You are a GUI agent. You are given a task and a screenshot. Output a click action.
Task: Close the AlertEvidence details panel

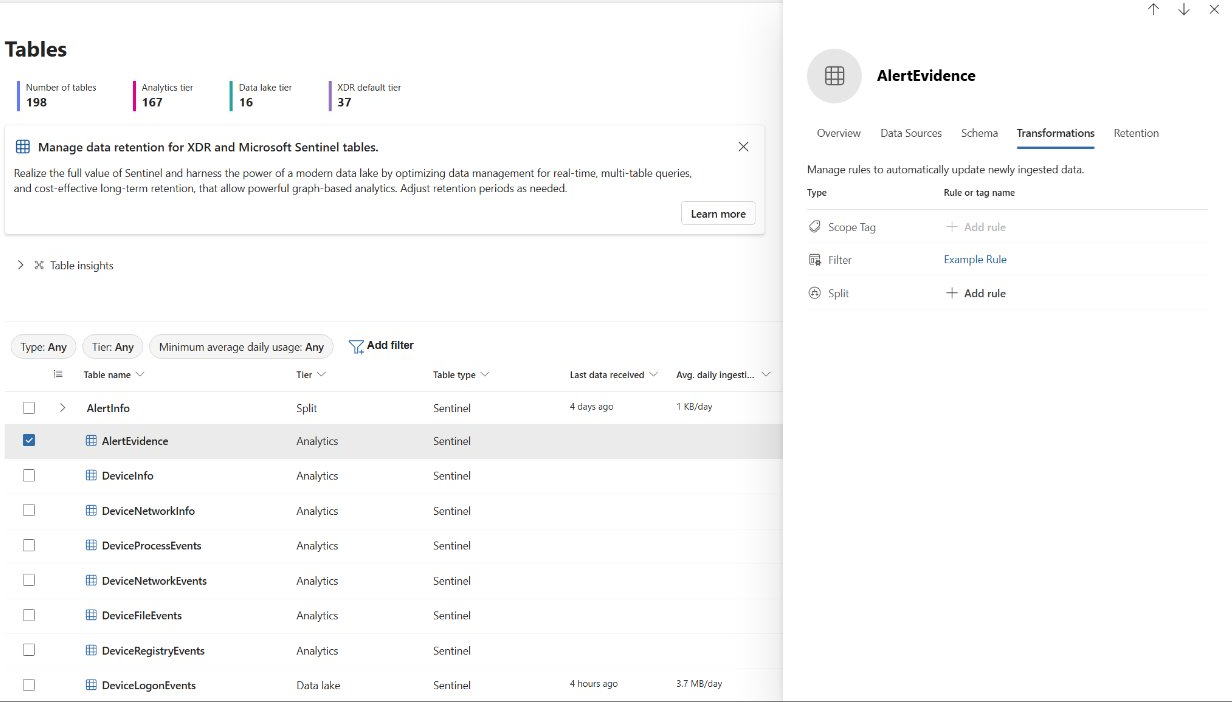[x=1214, y=9]
